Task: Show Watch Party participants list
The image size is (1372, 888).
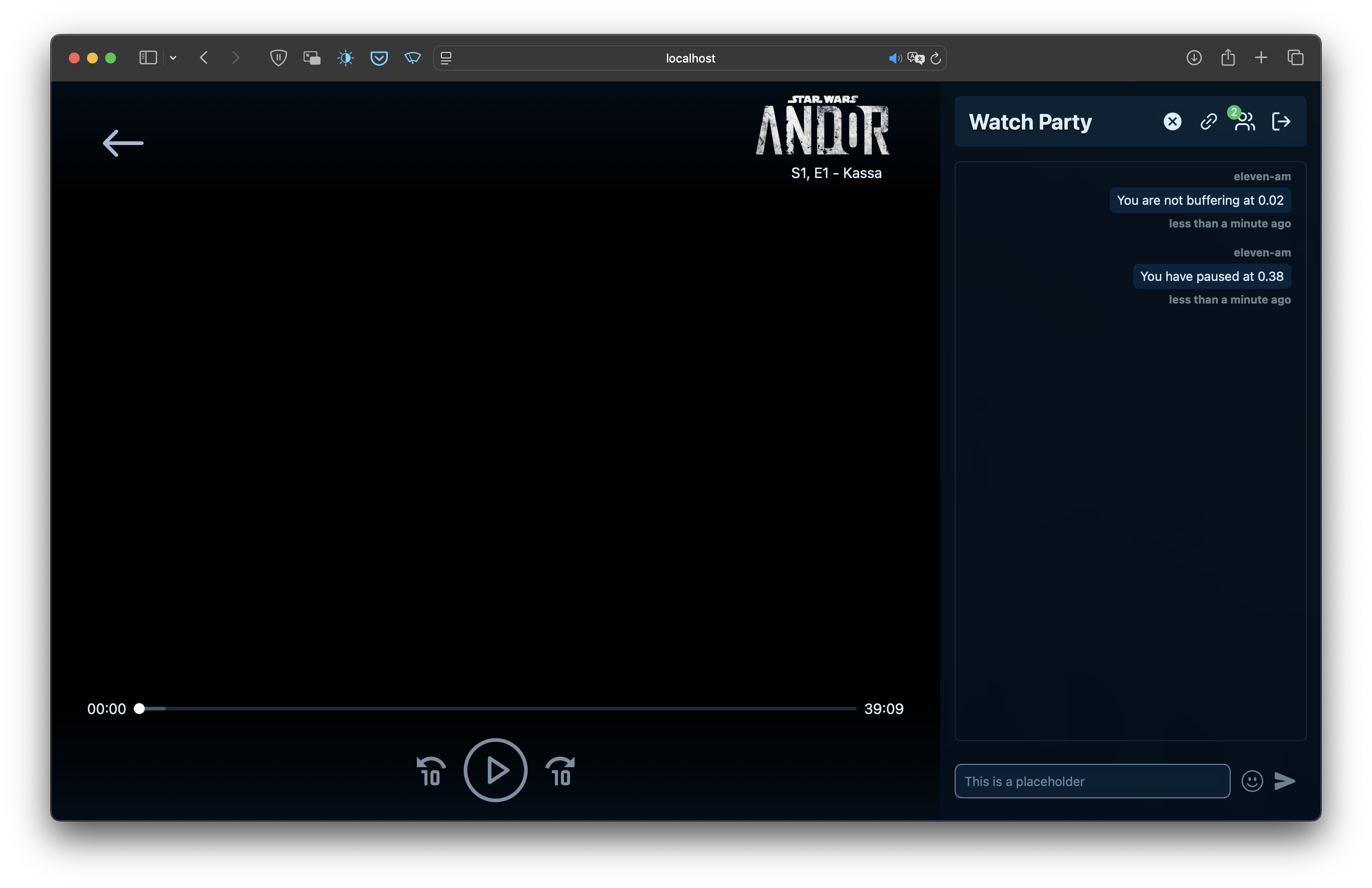Action: [1245, 121]
